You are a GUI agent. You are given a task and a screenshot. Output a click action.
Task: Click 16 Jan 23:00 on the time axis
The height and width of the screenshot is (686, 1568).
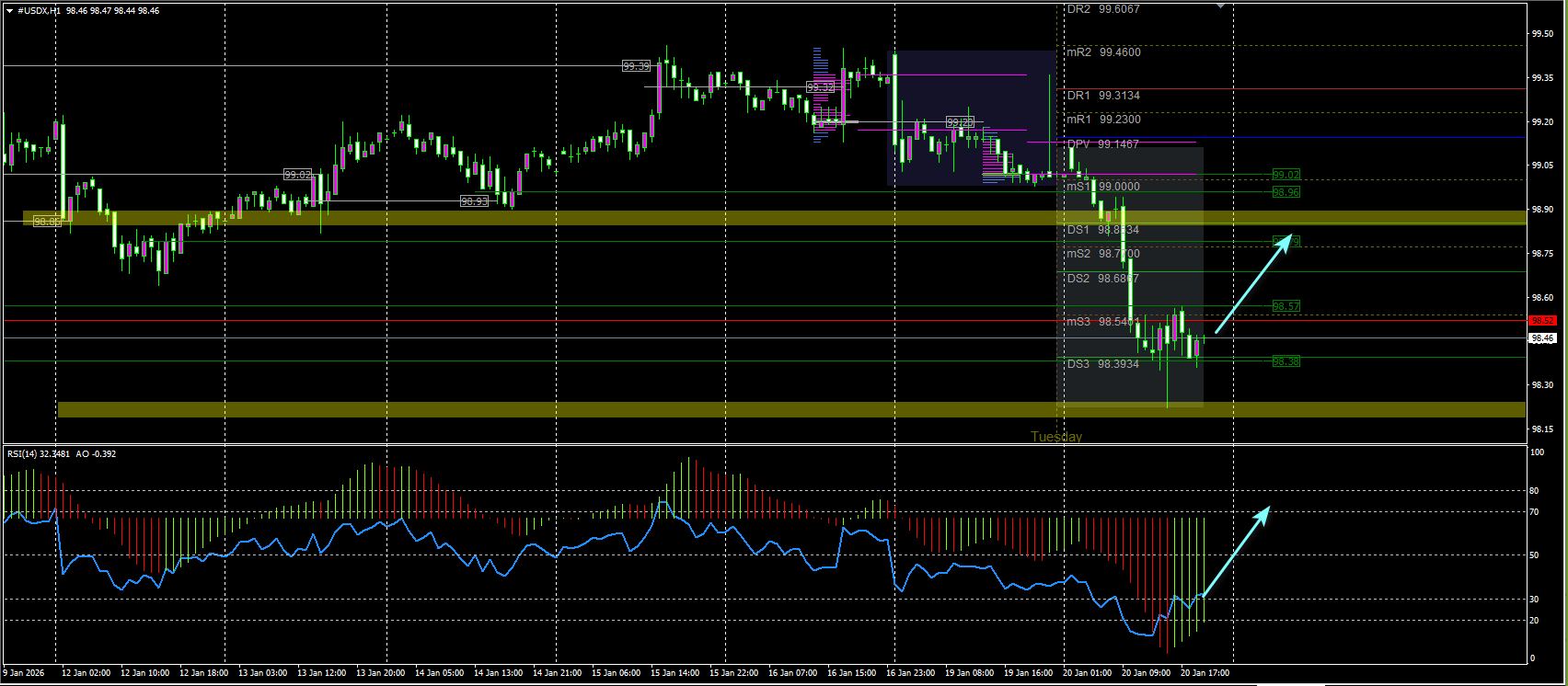[910, 673]
